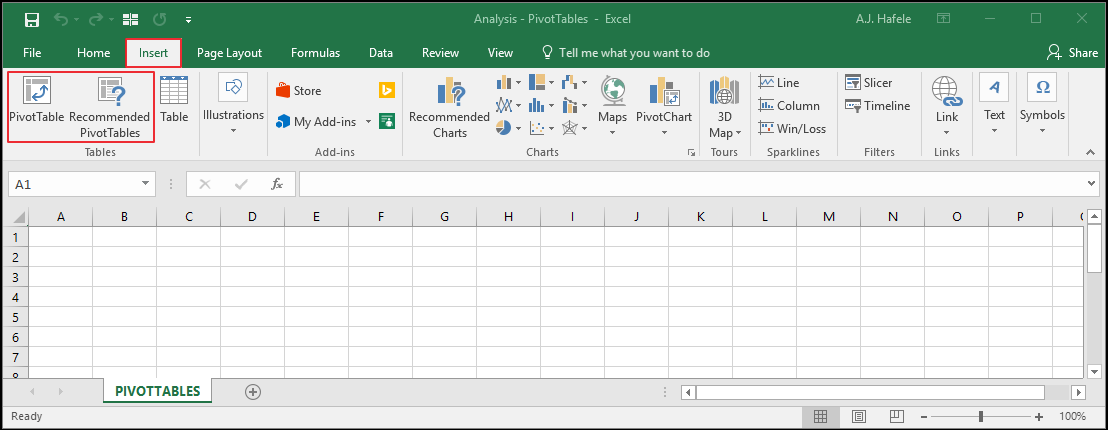Save the workbook from Quick Access
Image resolution: width=1108 pixels, height=430 pixels.
point(30,18)
